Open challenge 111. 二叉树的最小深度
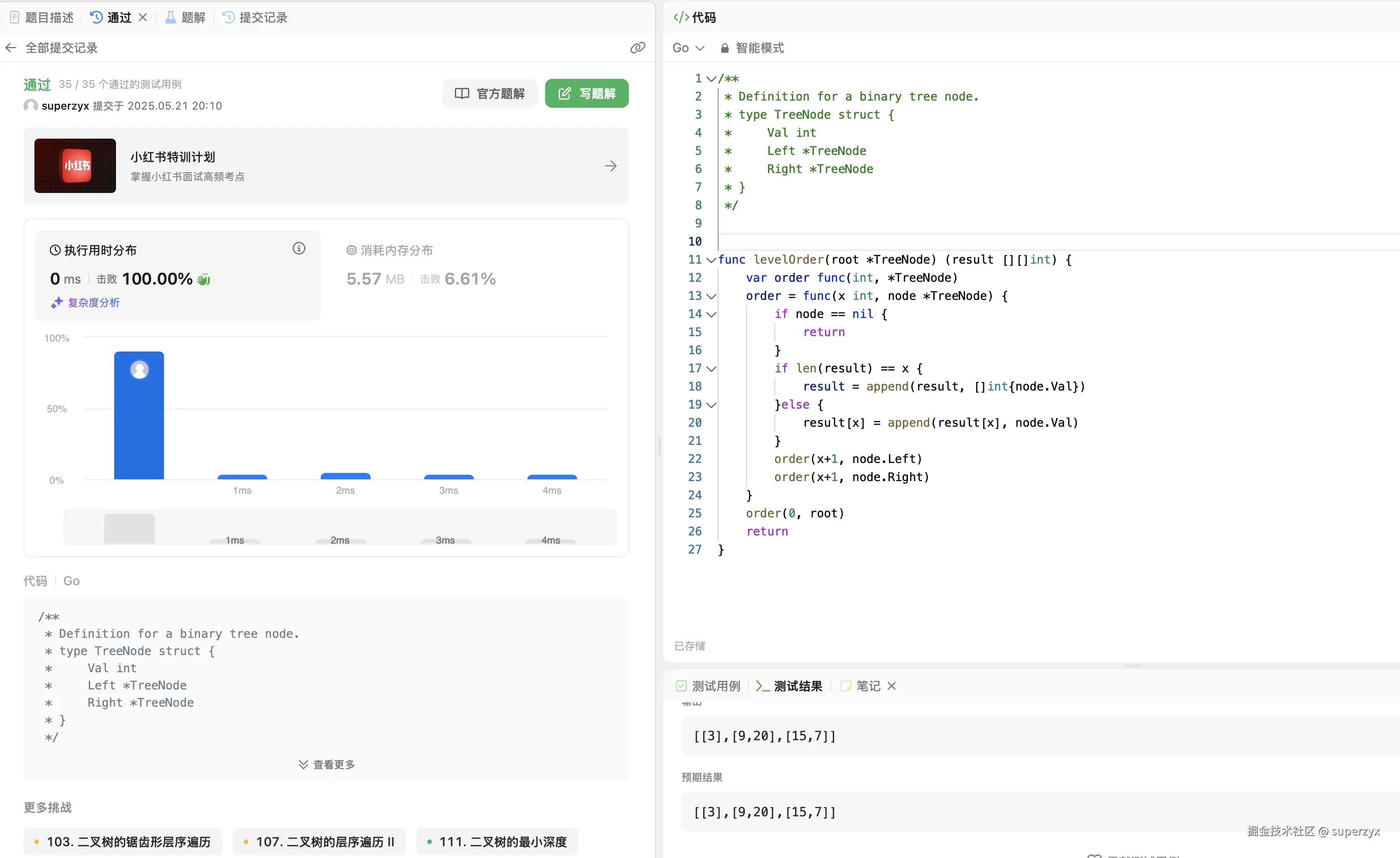 pos(497,842)
